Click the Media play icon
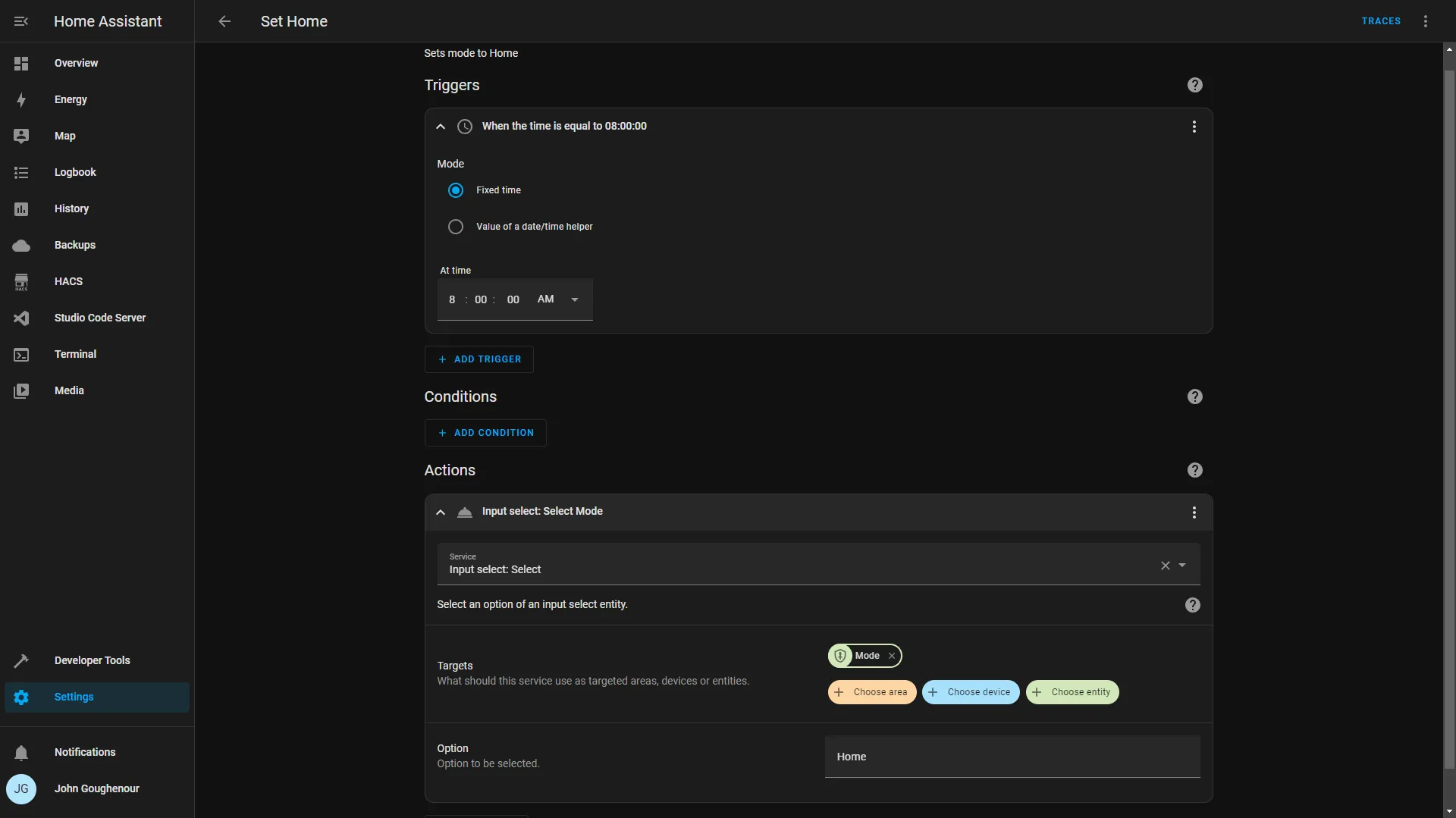The image size is (1456, 818). (x=21, y=391)
